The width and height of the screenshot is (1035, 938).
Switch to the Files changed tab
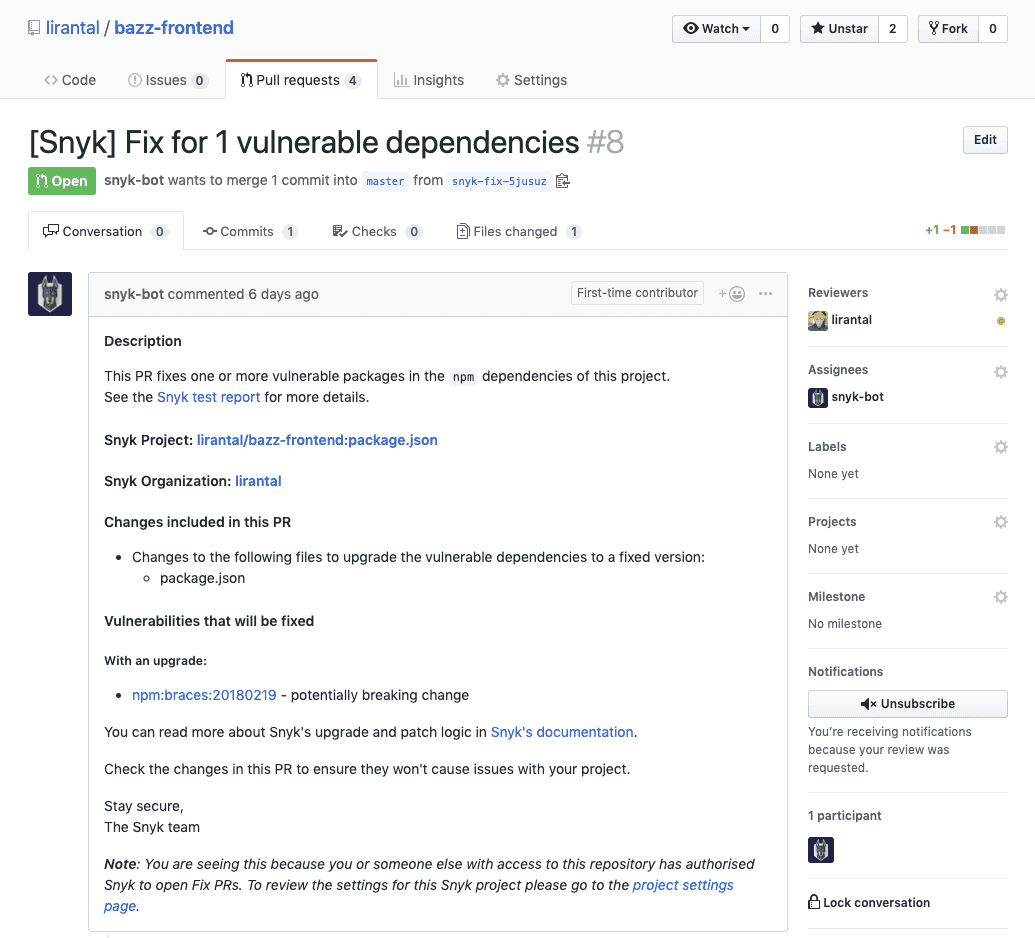click(519, 231)
